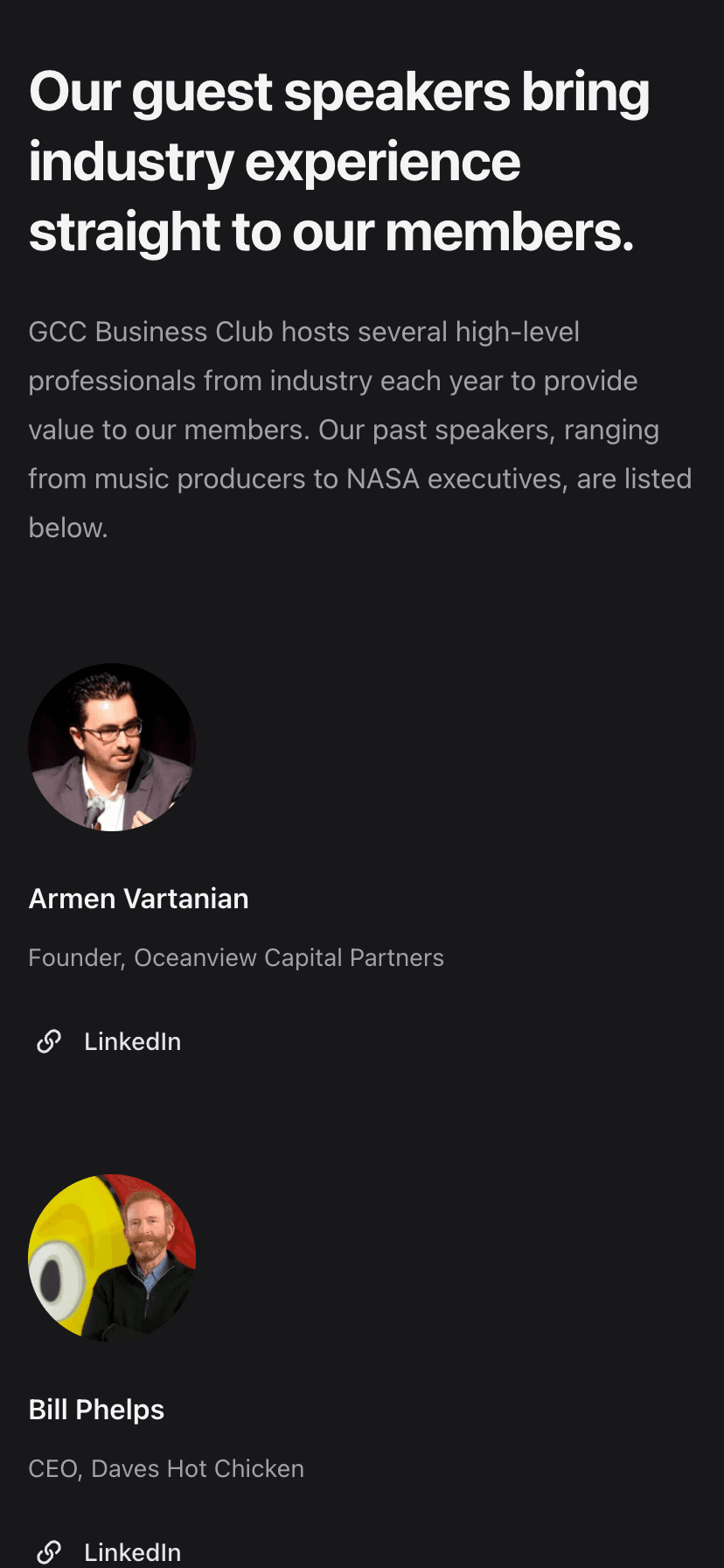The width and height of the screenshot is (724, 1568).
Task: Open Bill Phelps's LinkedIn link
Action: point(132,1552)
